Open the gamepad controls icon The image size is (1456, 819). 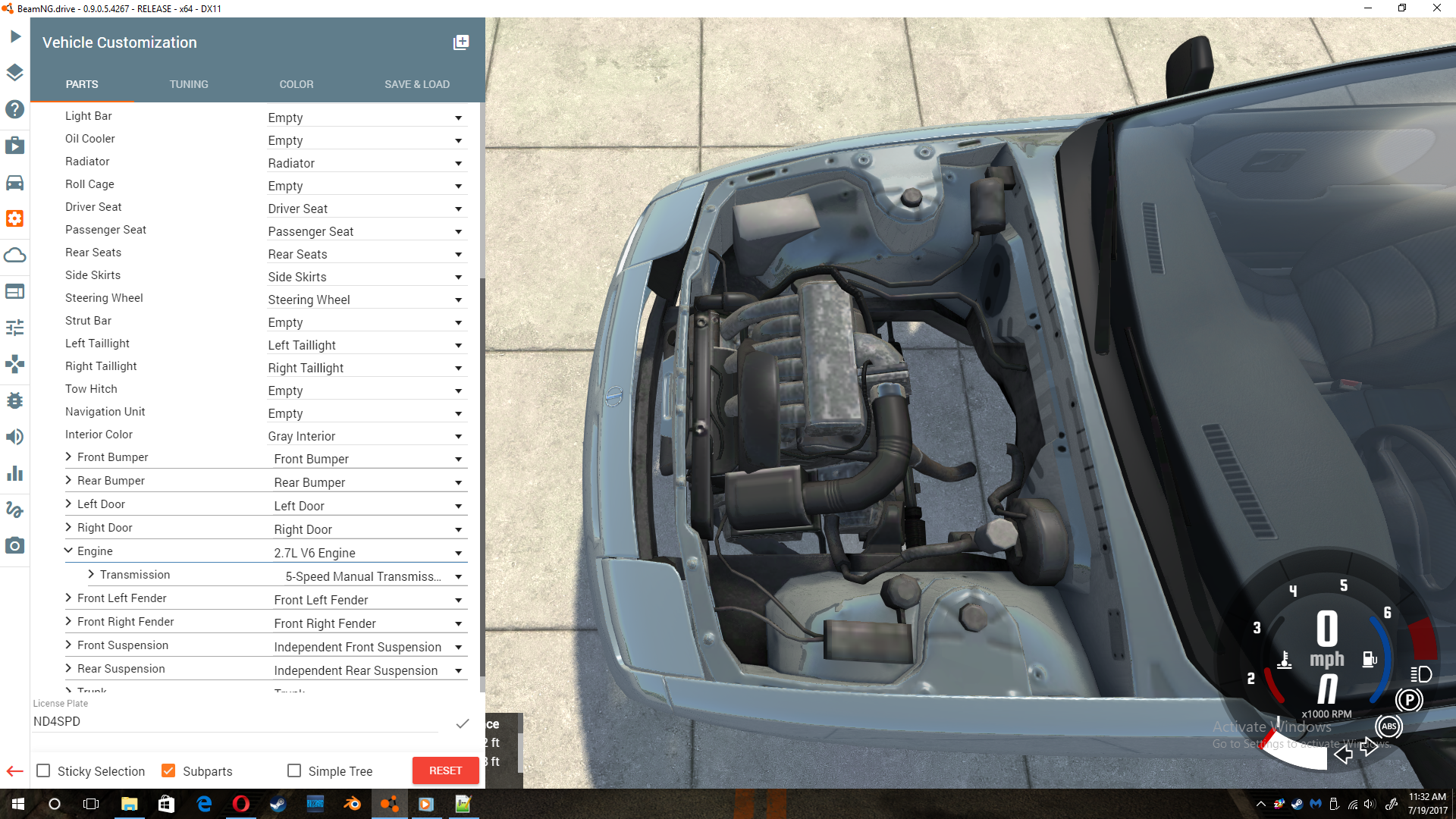[x=15, y=364]
